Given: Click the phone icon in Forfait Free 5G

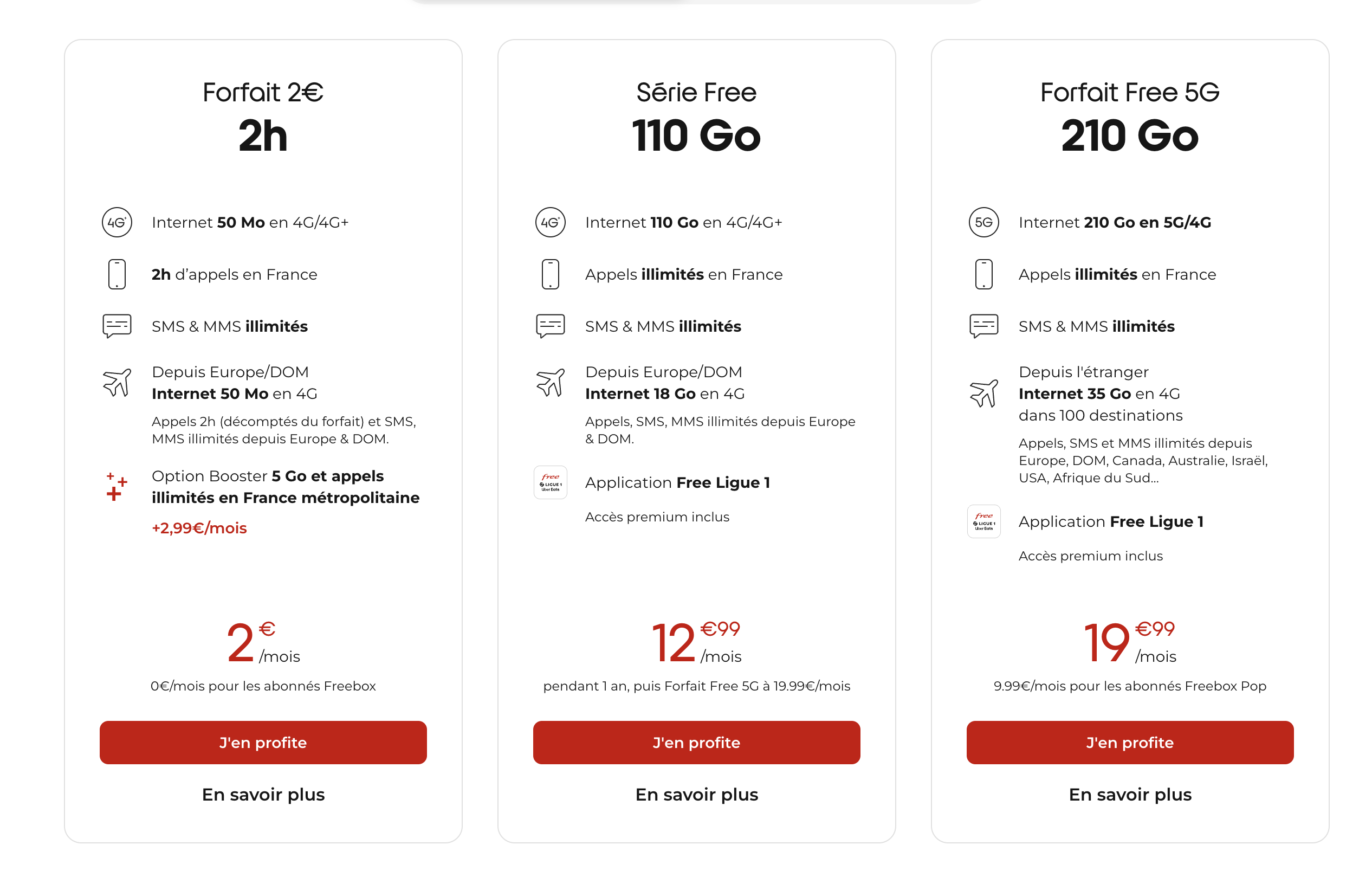Looking at the screenshot, I should pyautogui.click(x=983, y=274).
